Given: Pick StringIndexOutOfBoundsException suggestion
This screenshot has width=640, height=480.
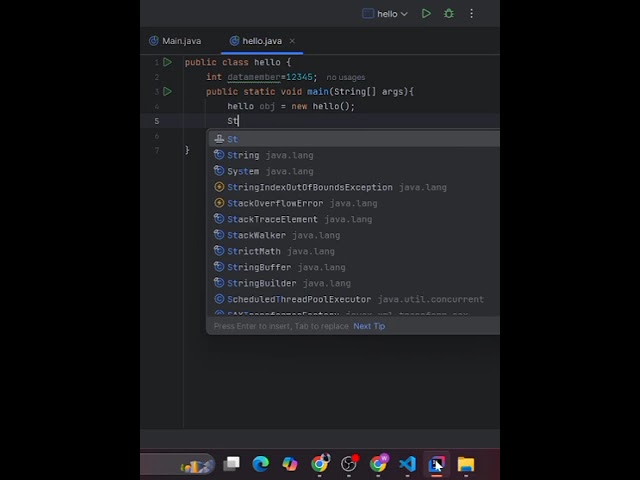Looking at the screenshot, I should click(x=354, y=187).
